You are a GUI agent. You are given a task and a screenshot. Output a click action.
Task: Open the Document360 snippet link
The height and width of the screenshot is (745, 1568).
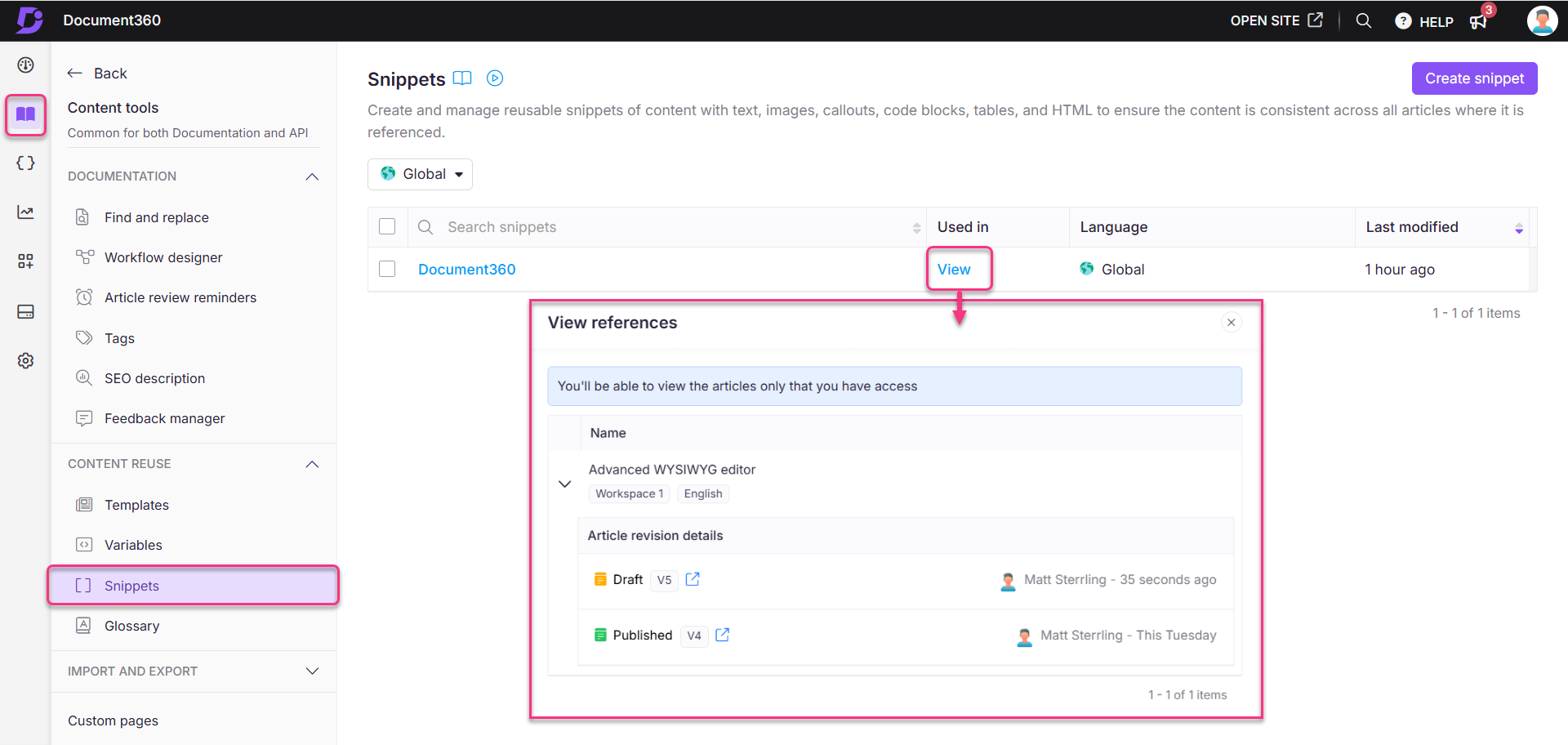pyautogui.click(x=466, y=269)
